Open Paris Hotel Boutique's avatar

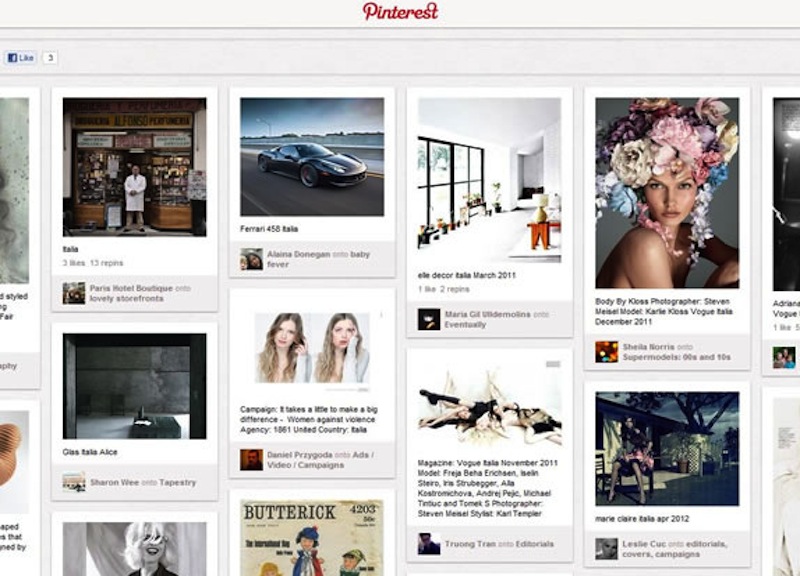click(x=74, y=293)
